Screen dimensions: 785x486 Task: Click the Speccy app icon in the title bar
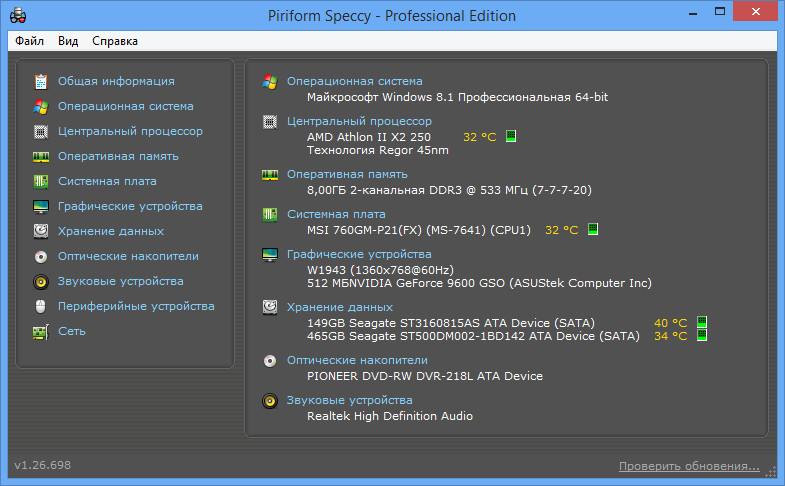pyautogui.click(x=18, y=15)
